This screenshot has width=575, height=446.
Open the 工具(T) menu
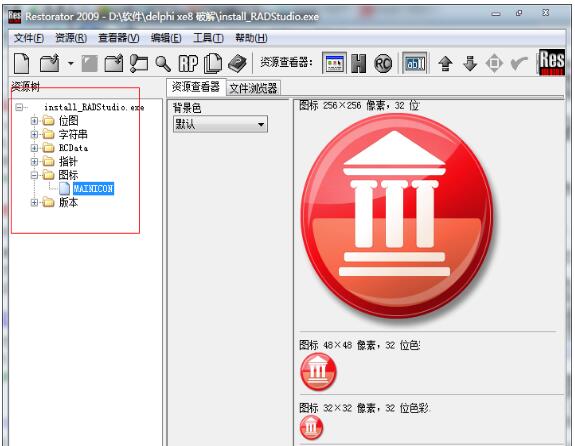coord(208,38)
